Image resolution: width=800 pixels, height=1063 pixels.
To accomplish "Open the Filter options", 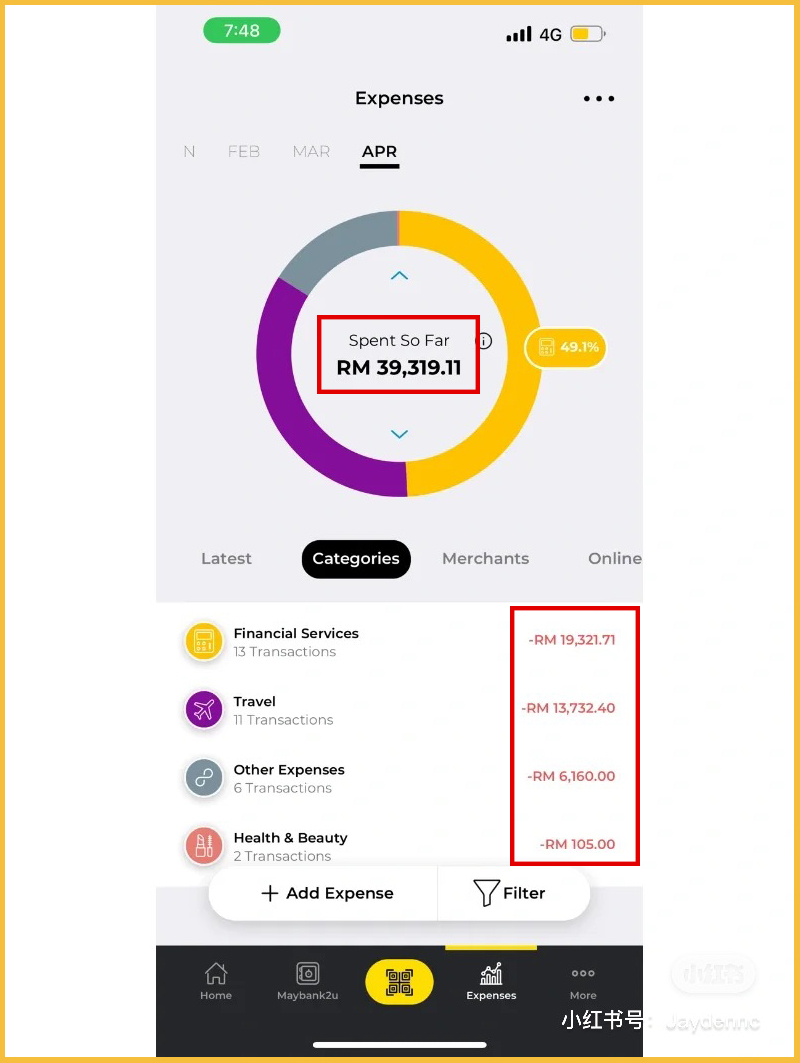I will tap(510, 893).
